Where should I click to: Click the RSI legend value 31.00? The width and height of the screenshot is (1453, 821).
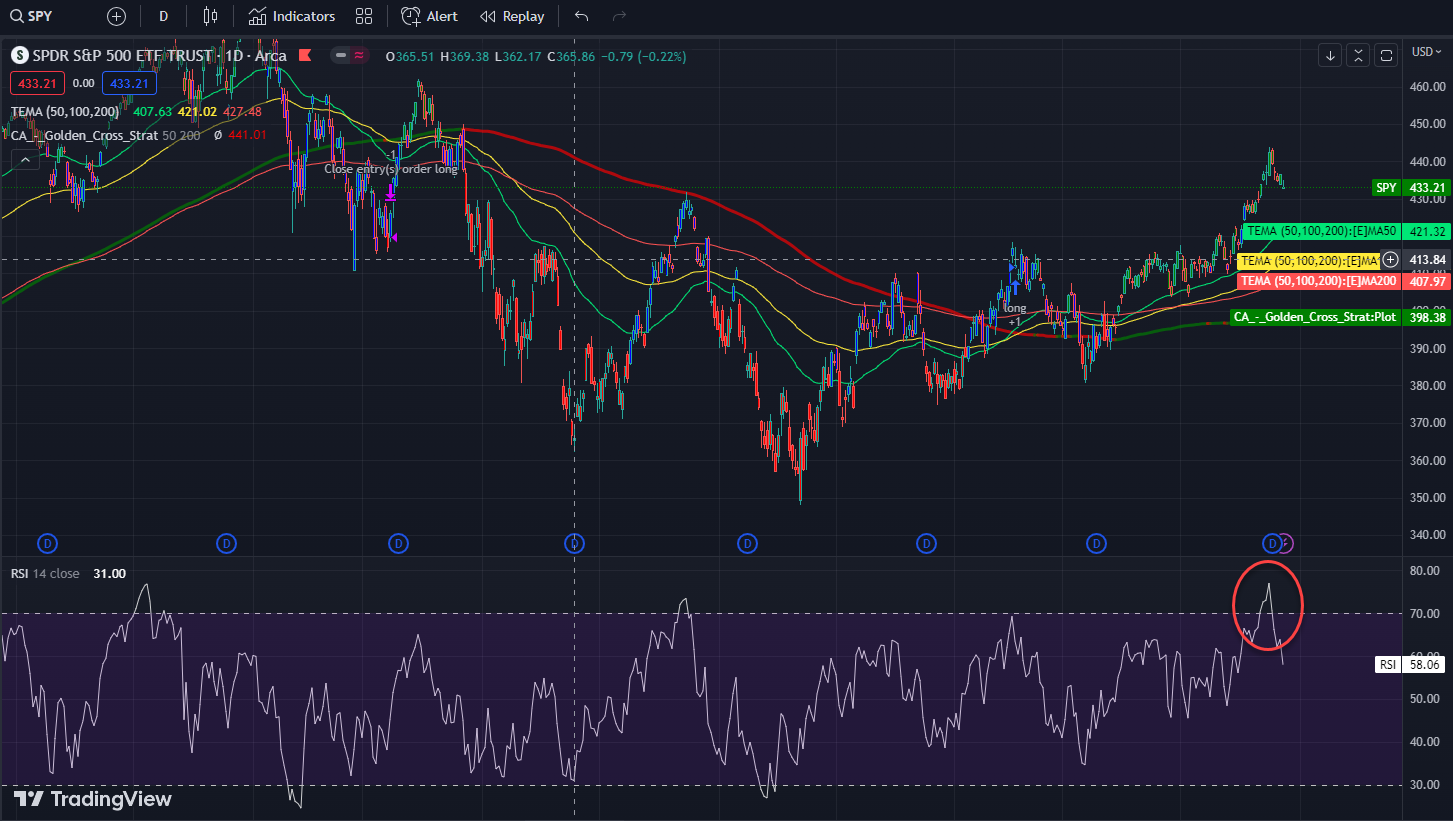point(109,573)
